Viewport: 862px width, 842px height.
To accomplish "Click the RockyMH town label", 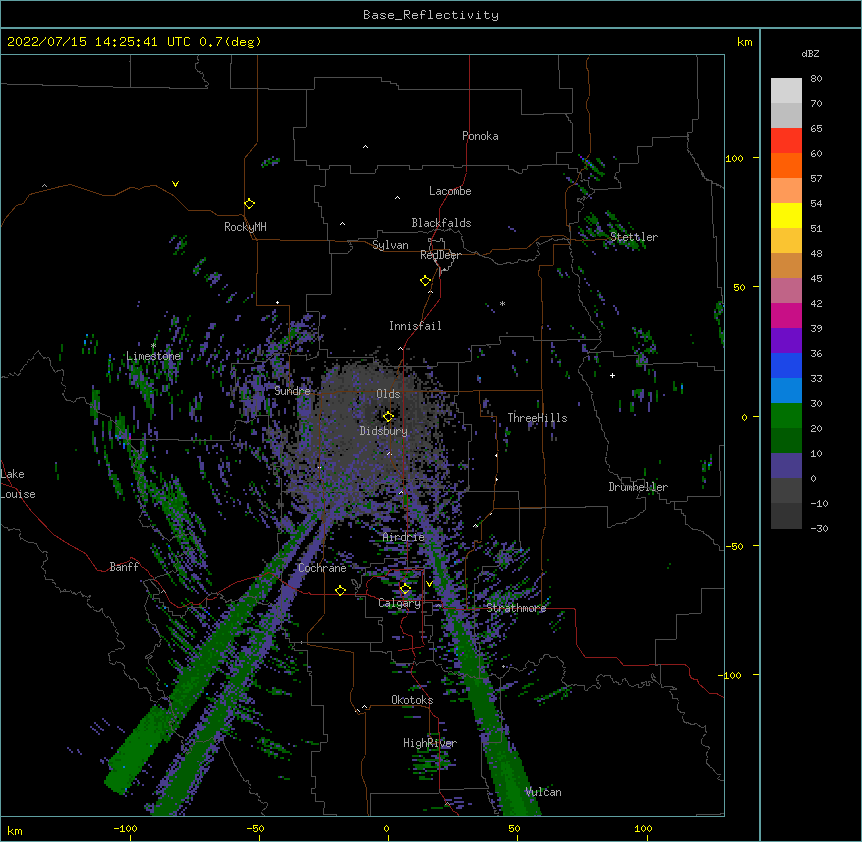I will pos(245,227).
